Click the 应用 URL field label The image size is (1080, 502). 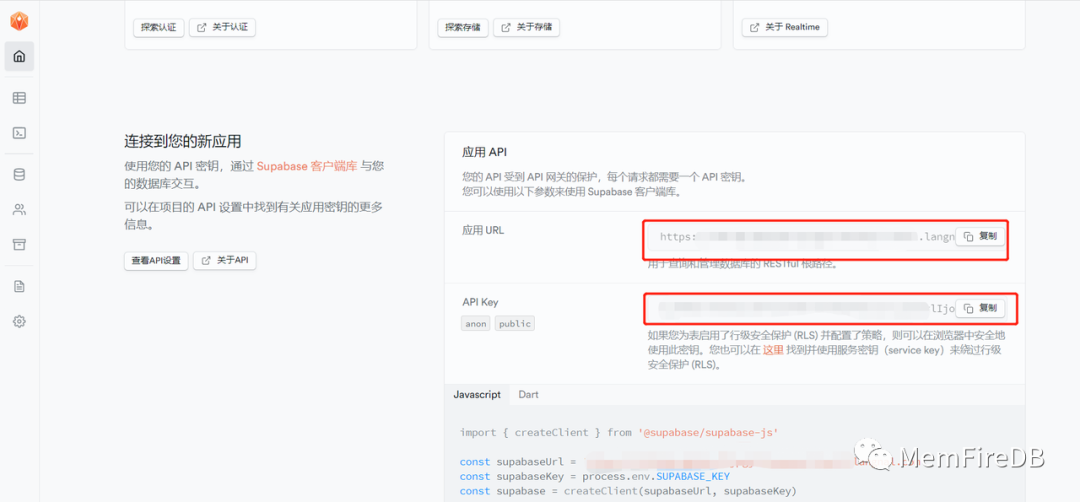[483, 231]
